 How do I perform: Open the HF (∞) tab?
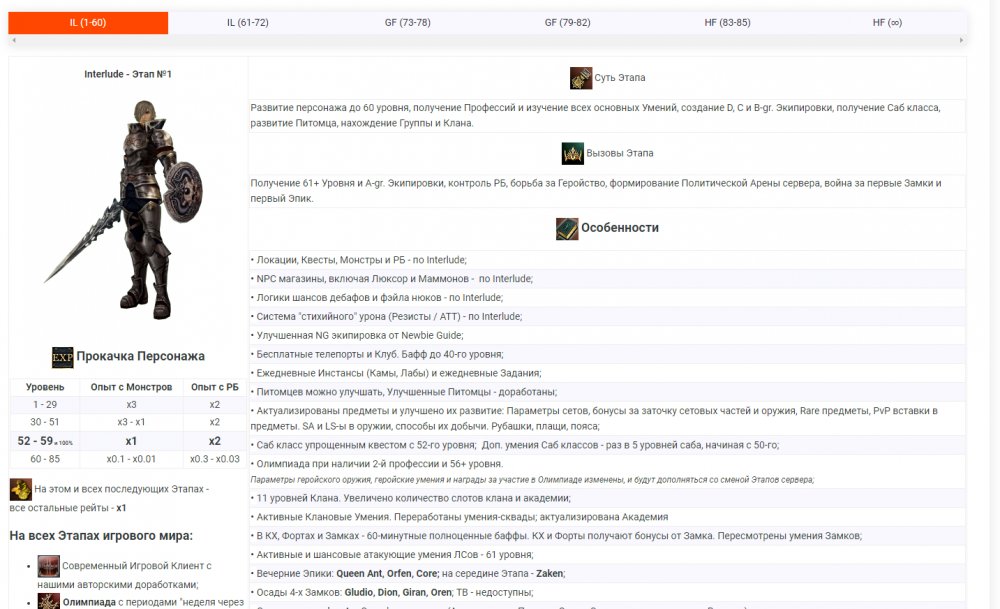[x=887, y=22]
